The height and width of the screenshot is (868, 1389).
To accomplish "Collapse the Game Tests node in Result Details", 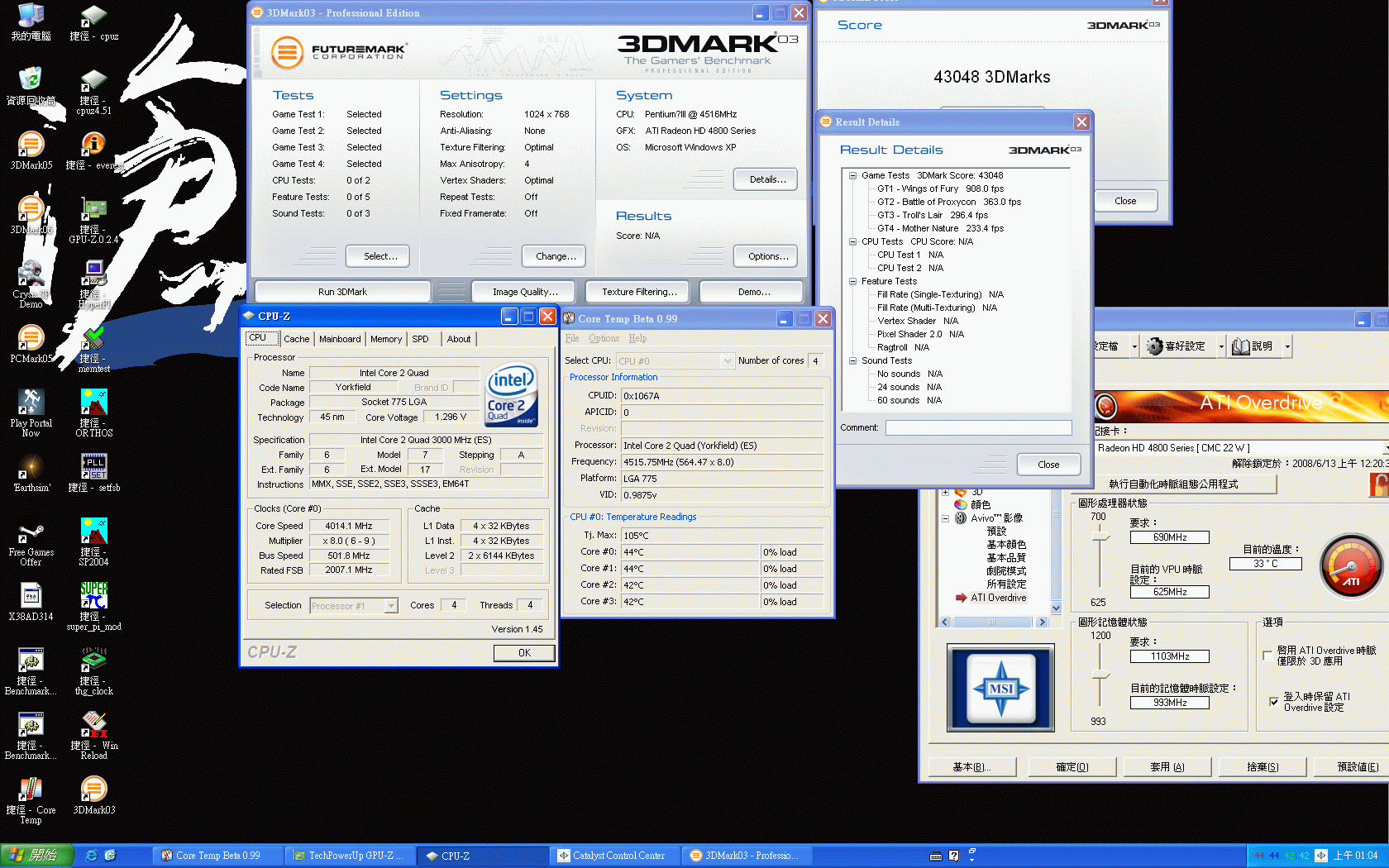I will (852, 175).
